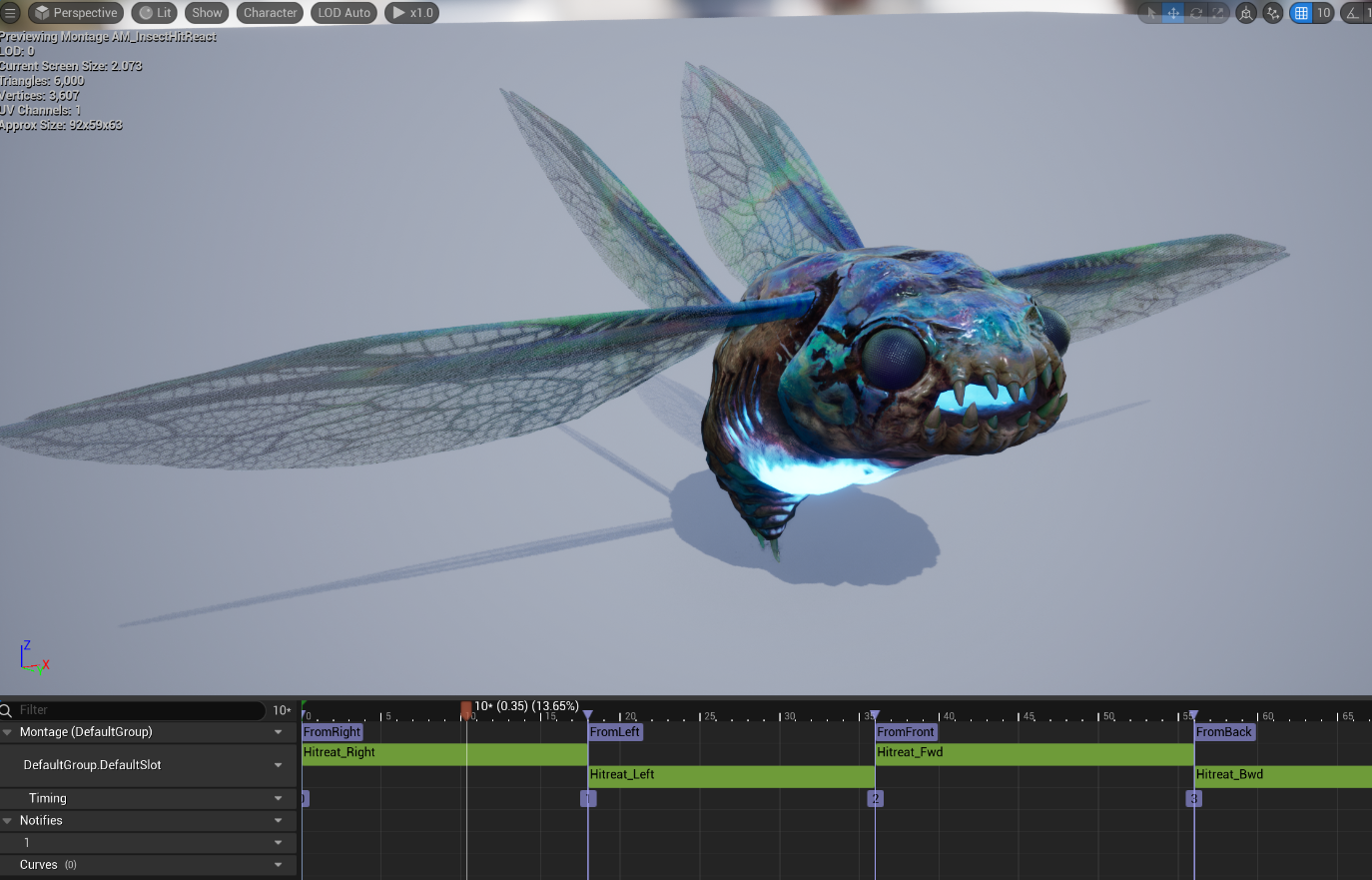Open notify track 1 options arrow
This screenshot has height=880, width=1372.
click(279, 843)
